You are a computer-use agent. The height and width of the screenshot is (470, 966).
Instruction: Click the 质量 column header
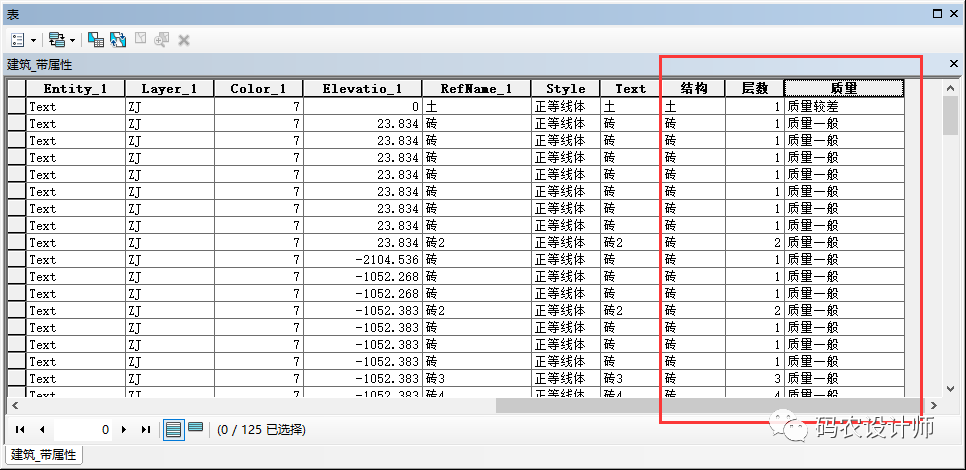point(843,88)
